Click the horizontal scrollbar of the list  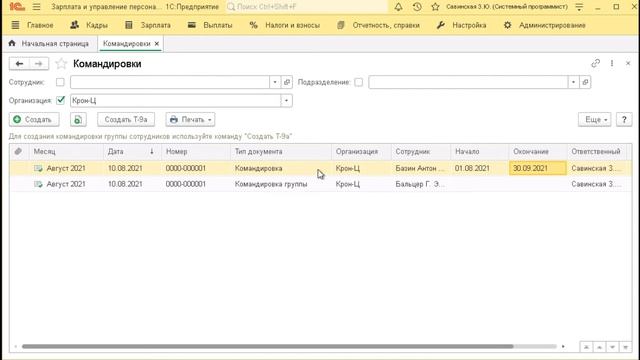click(267, 347)
